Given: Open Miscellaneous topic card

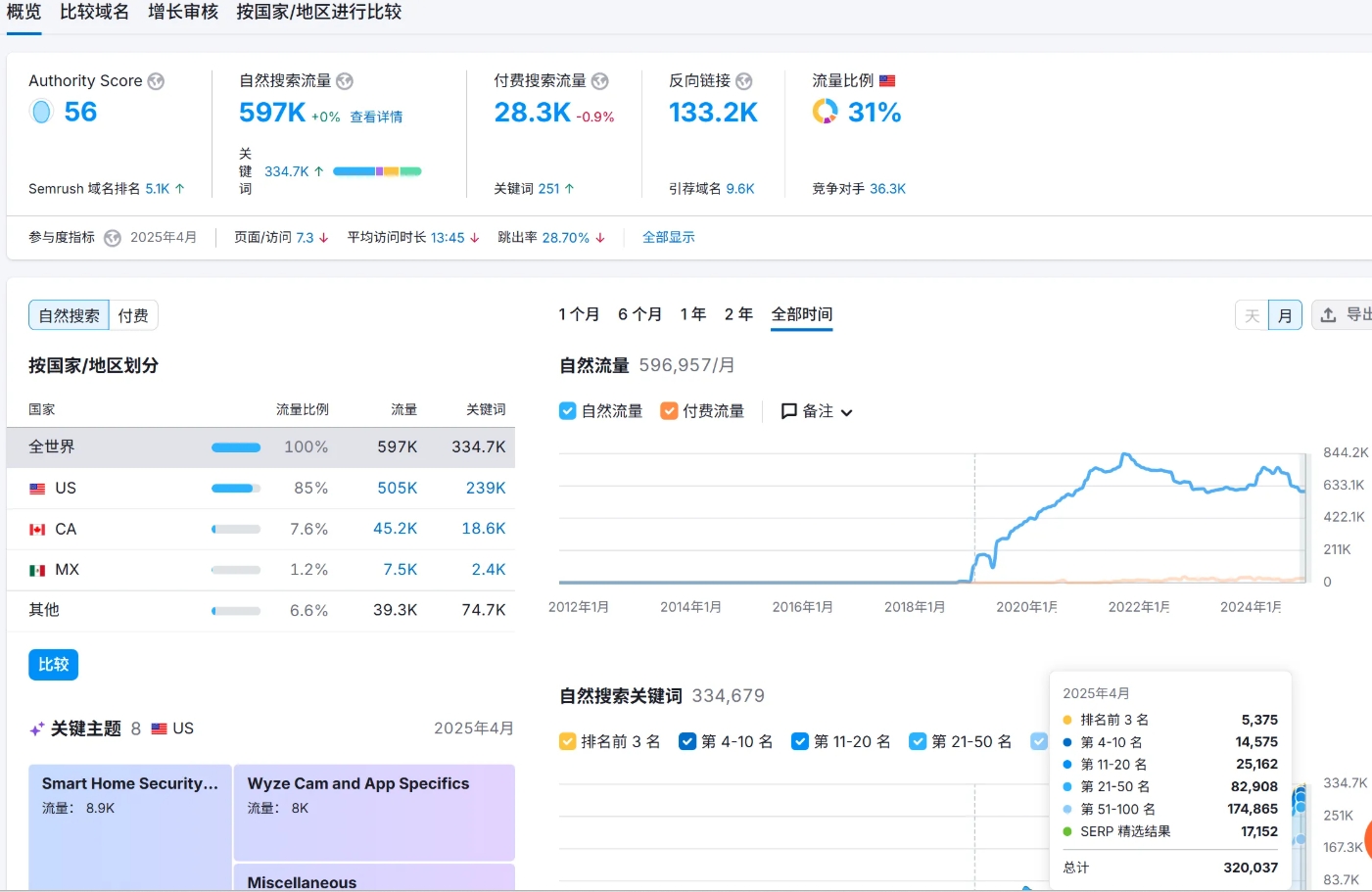Looking at the screenshot, I should (374, 877).
